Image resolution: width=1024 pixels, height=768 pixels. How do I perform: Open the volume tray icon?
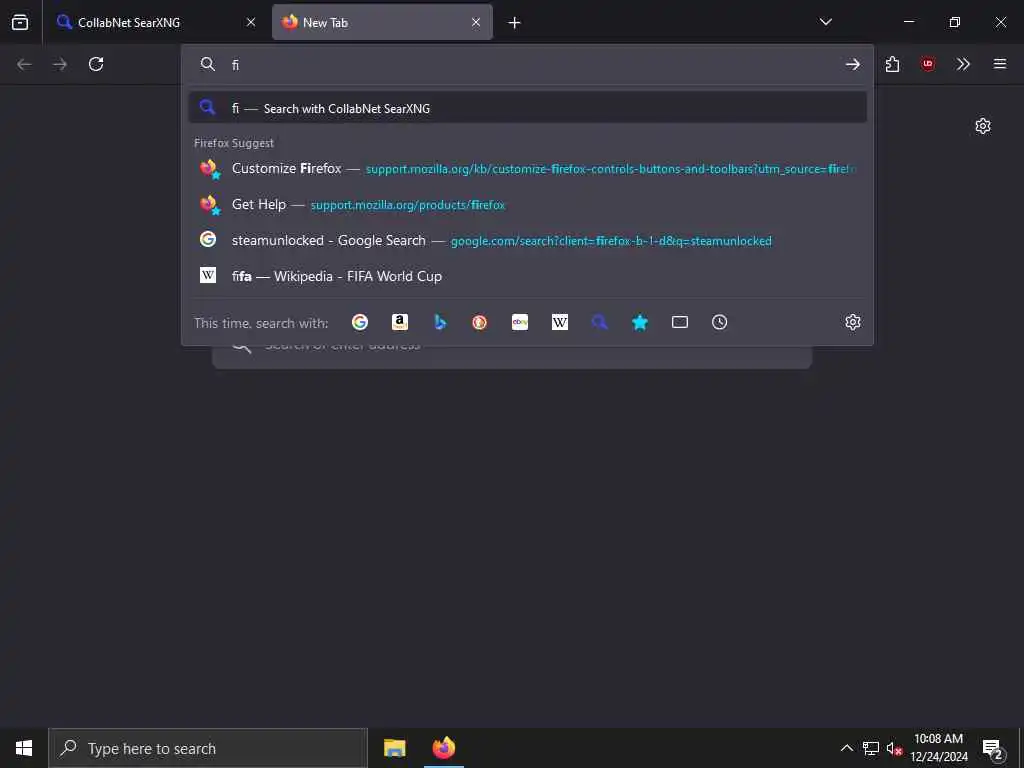coord(894,748)
